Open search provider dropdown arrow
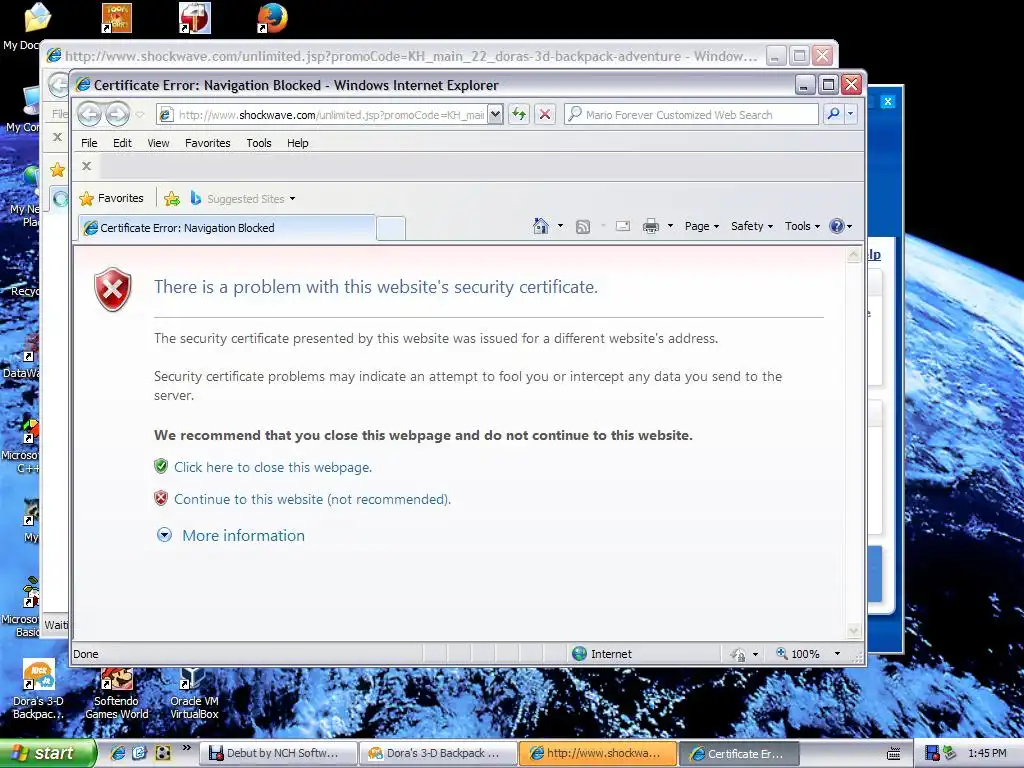Screen dimensions: 1024x768 click(x=850, y=114)
